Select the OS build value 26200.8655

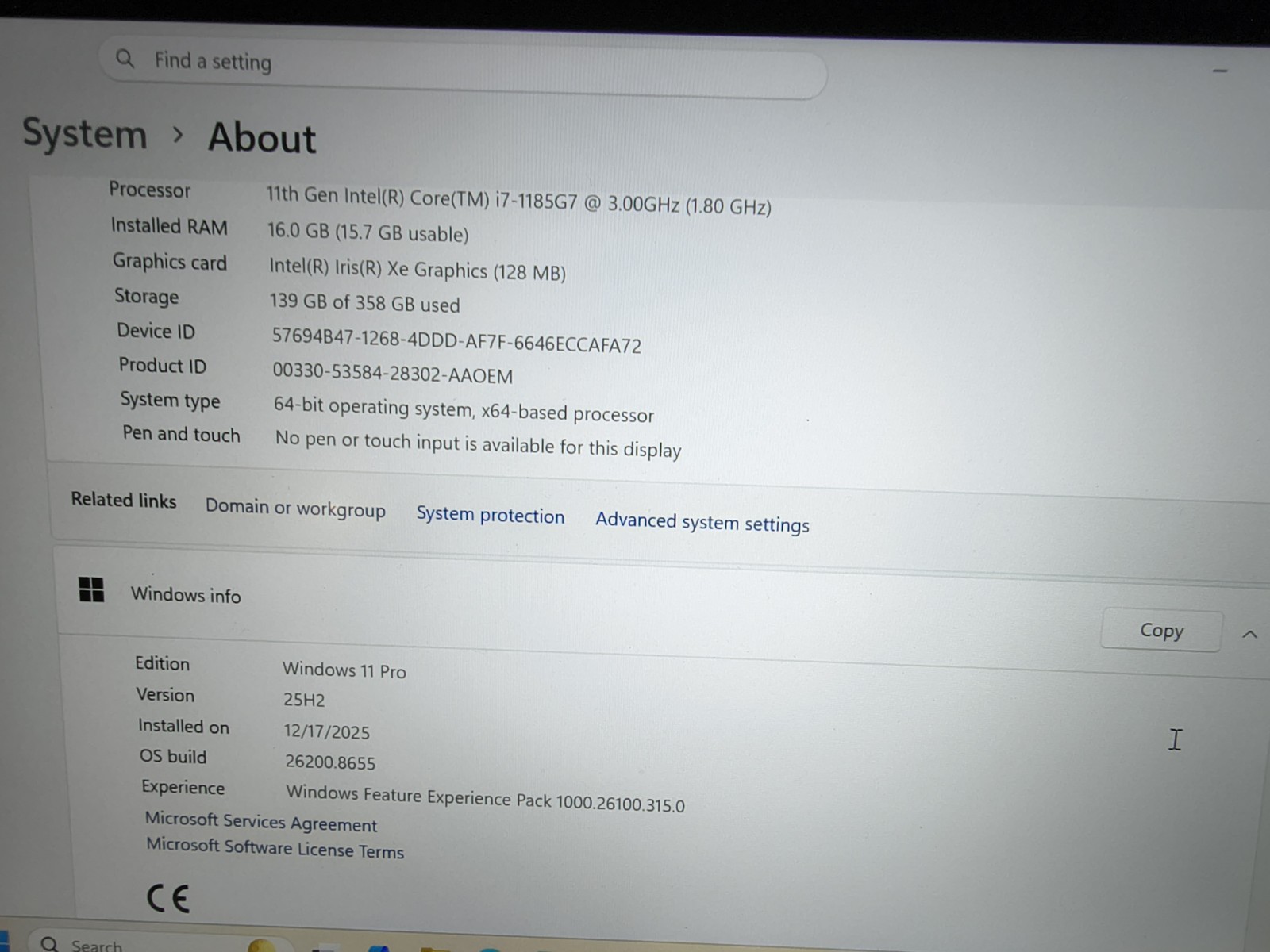pyautogui.click(x=330, y=762)
